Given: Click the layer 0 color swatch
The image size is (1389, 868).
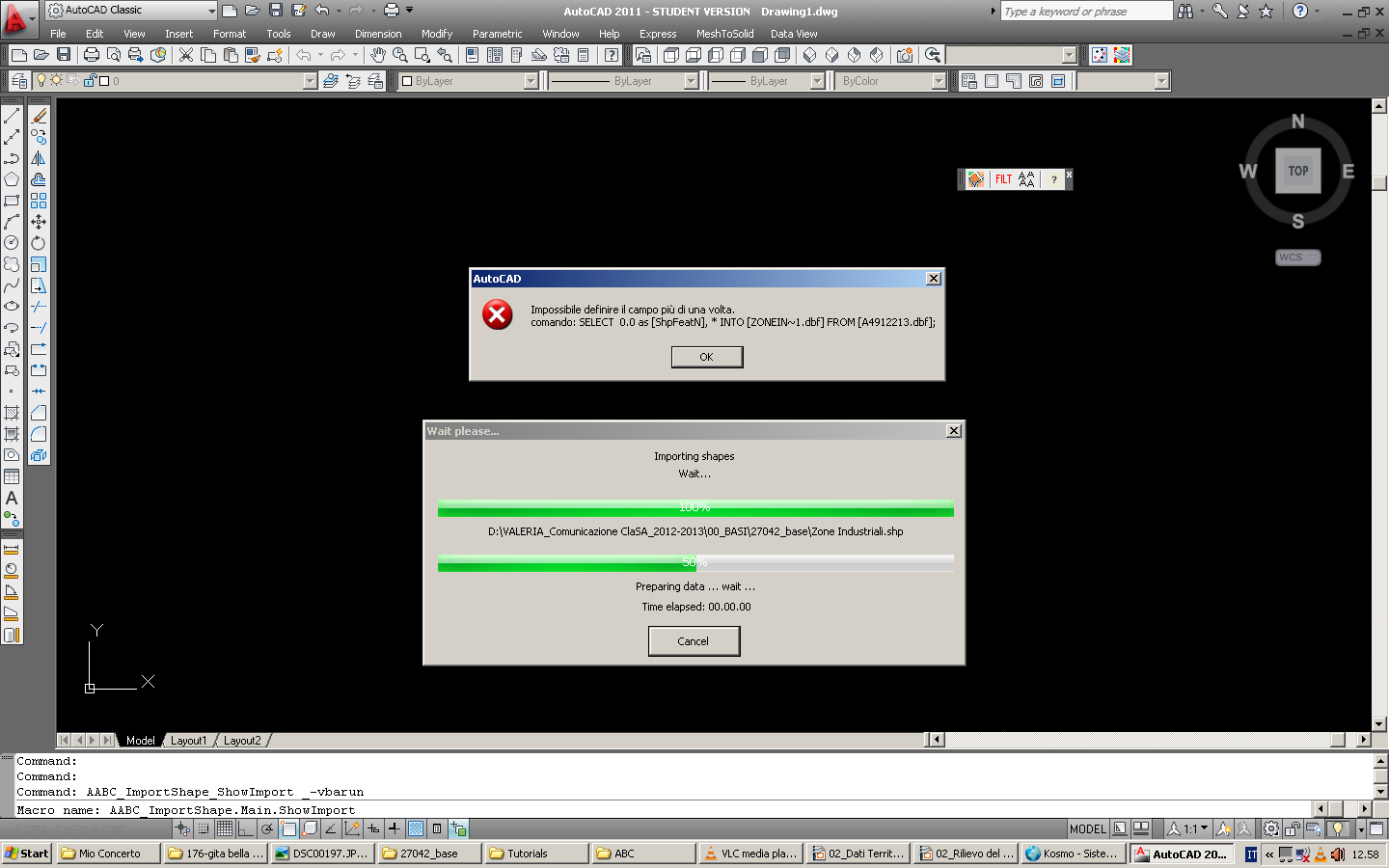Looking at the screenshot, I should coord(104,81).
